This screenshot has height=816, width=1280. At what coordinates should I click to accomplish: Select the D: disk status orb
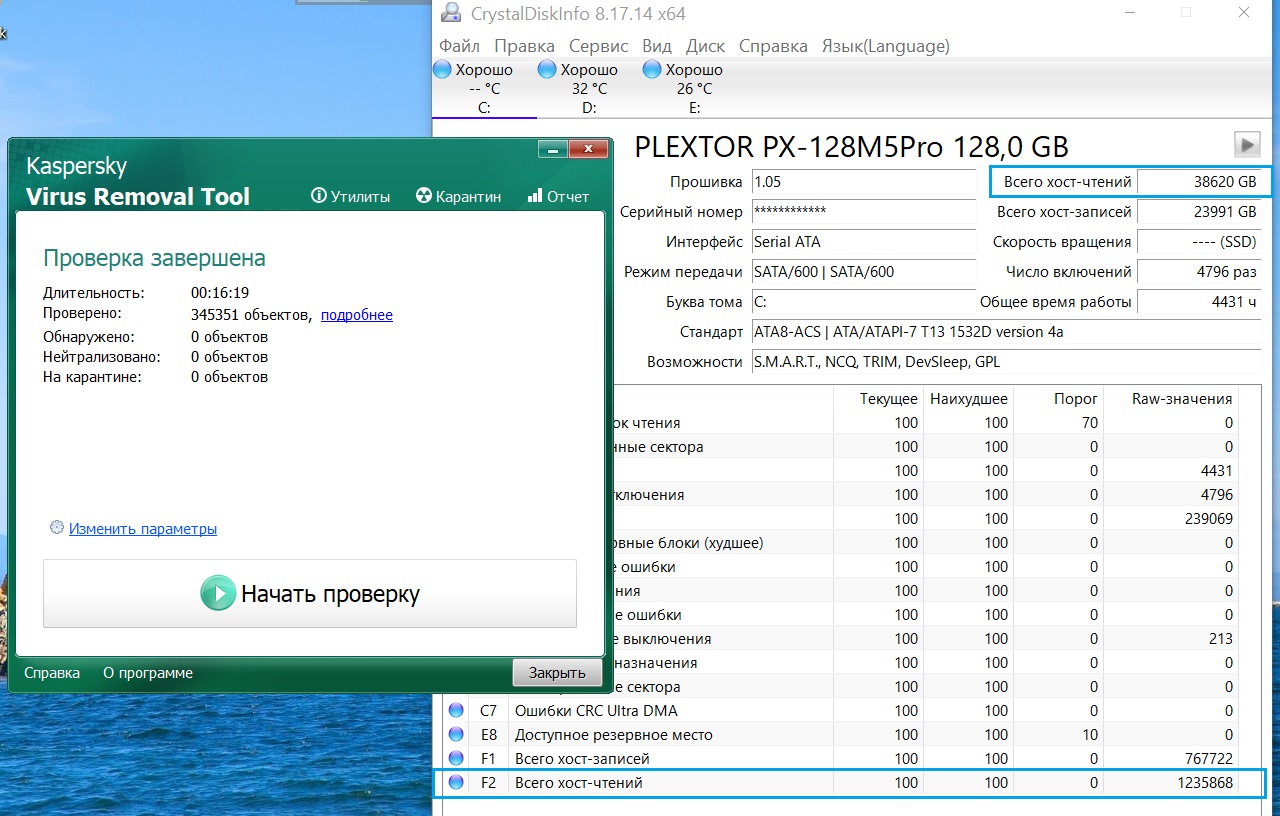547,70
